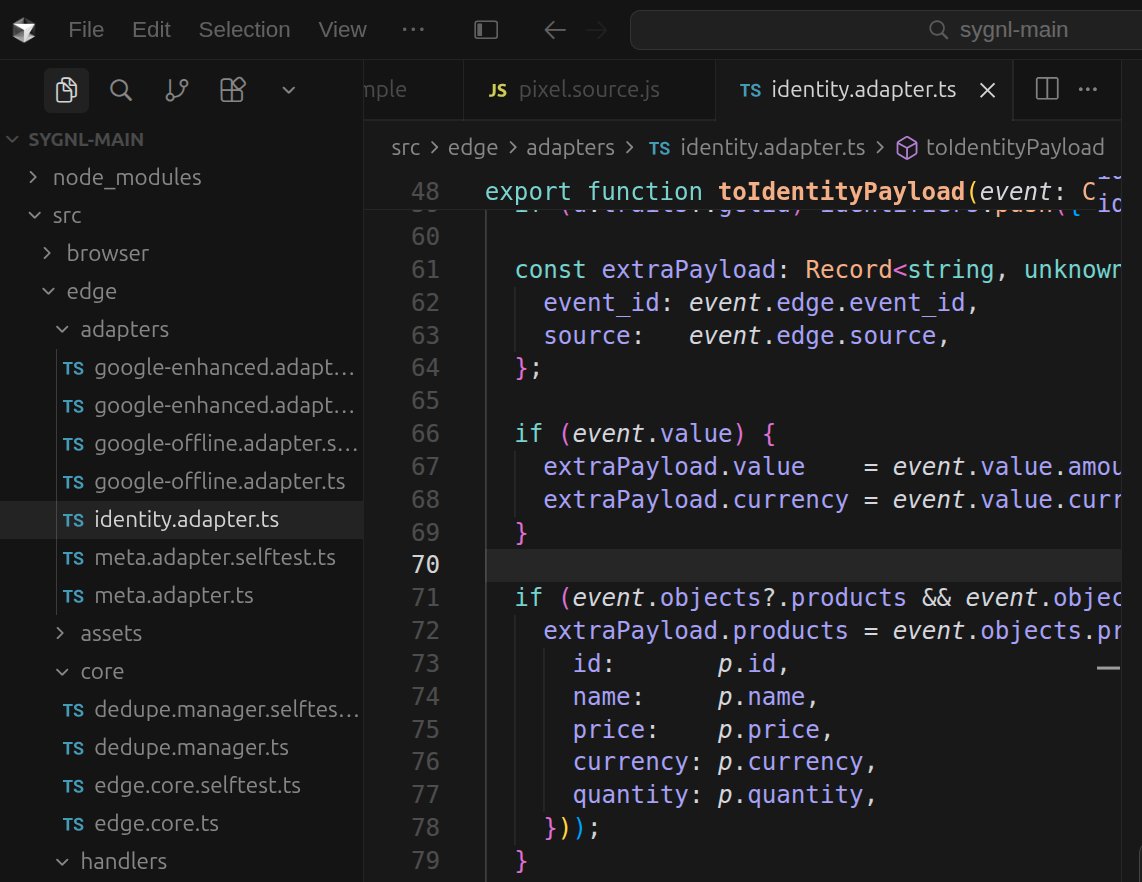Viewport: 1142px width, 882px height.
Task: Click TS icon of dedupe.manager.ts
Action: click(73, 749)
